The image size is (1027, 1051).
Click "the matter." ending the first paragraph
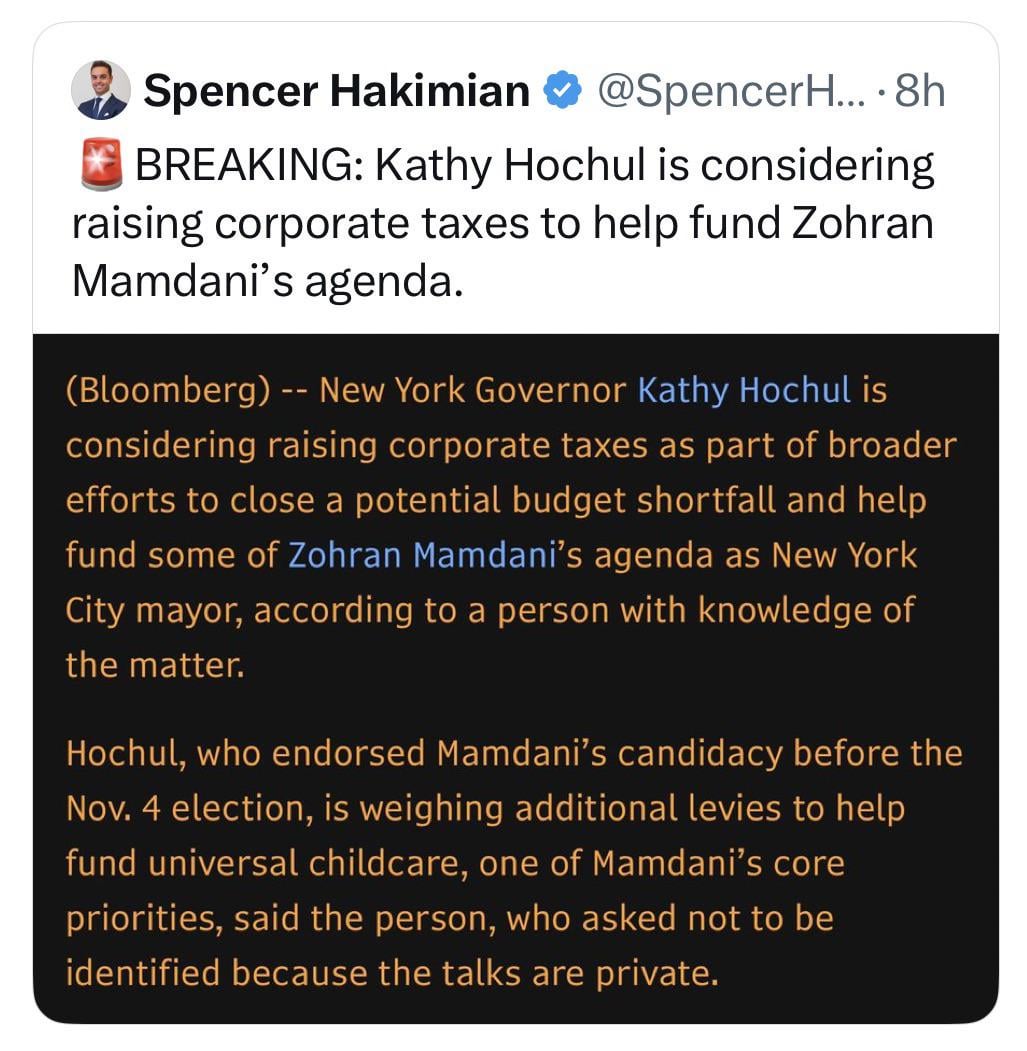click(155, 664)
